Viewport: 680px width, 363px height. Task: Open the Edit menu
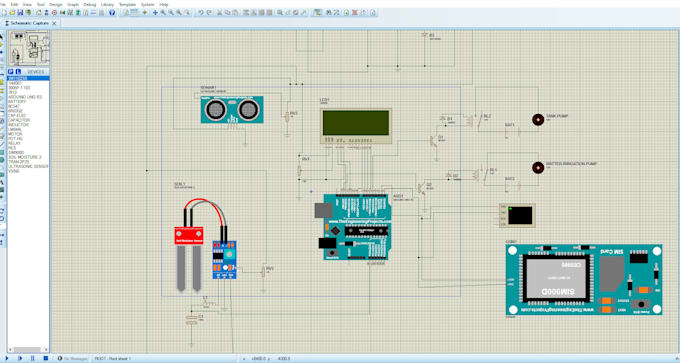(14, 4)
